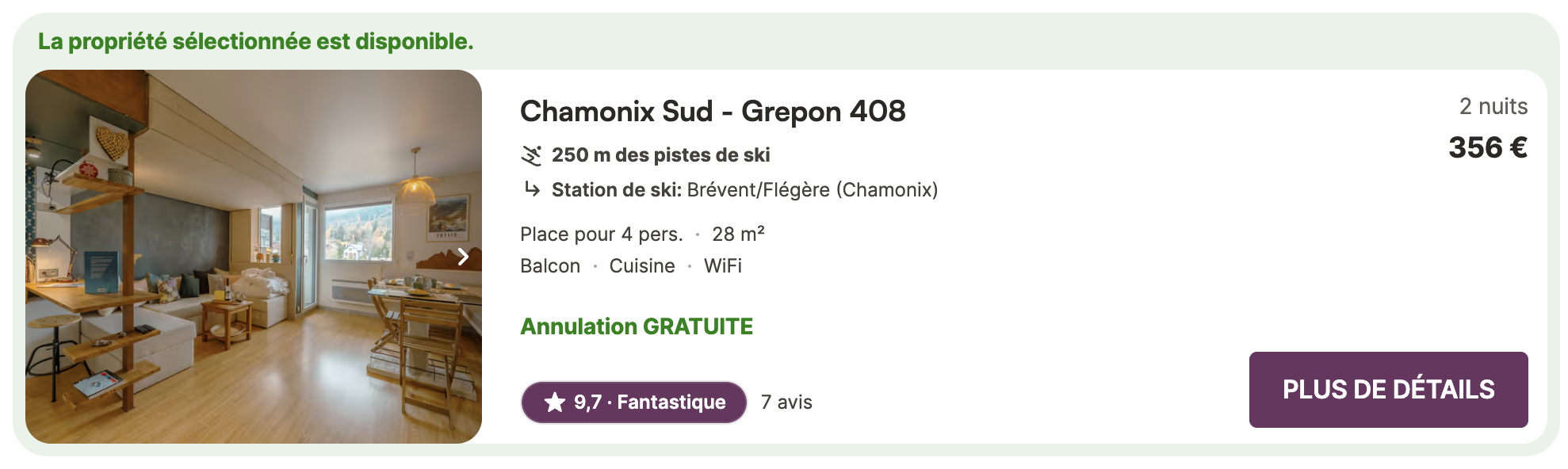Advance to next photo with chevron arrow
Screen dimensions: 1568x469
click(464, 257)
